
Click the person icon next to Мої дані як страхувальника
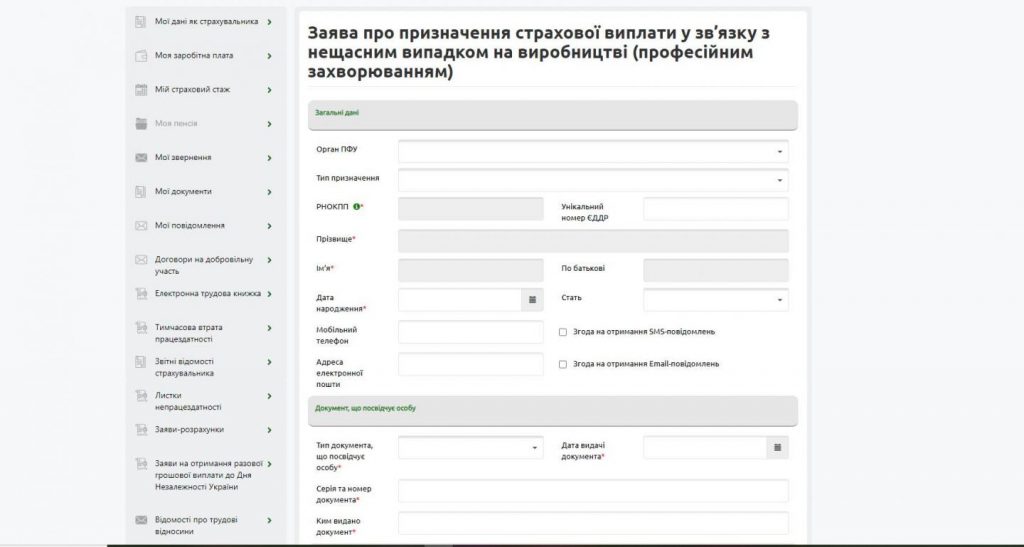tap(142, 21)
